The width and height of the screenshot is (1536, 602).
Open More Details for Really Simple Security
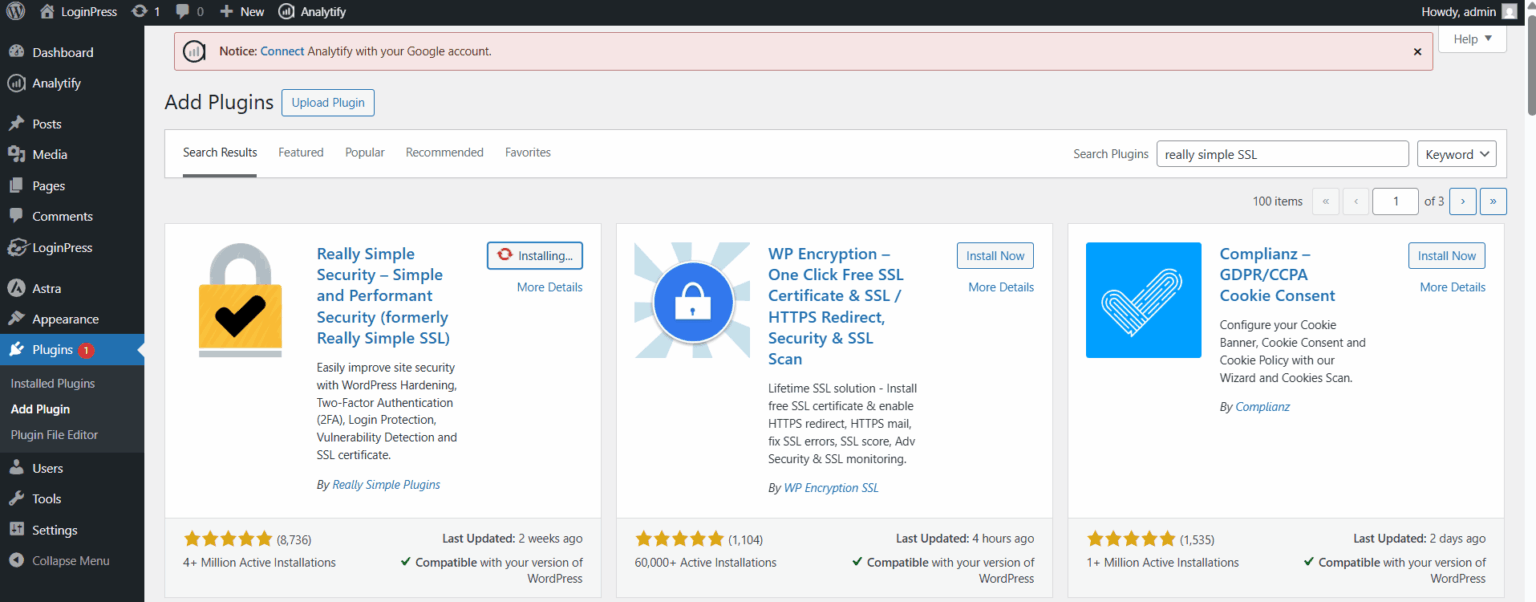tap(550, 287)
